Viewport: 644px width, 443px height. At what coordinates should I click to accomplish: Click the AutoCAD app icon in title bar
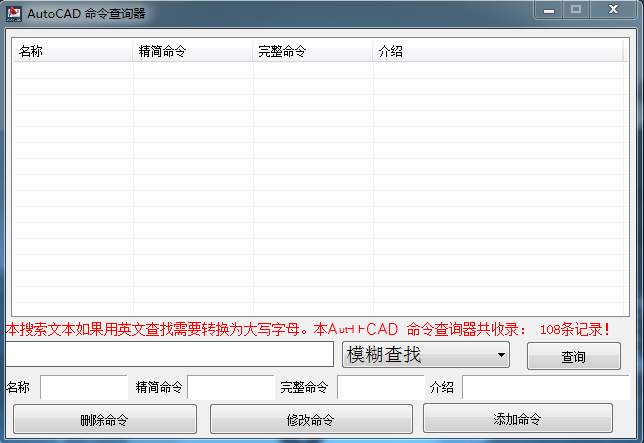(x=14, y=12)
